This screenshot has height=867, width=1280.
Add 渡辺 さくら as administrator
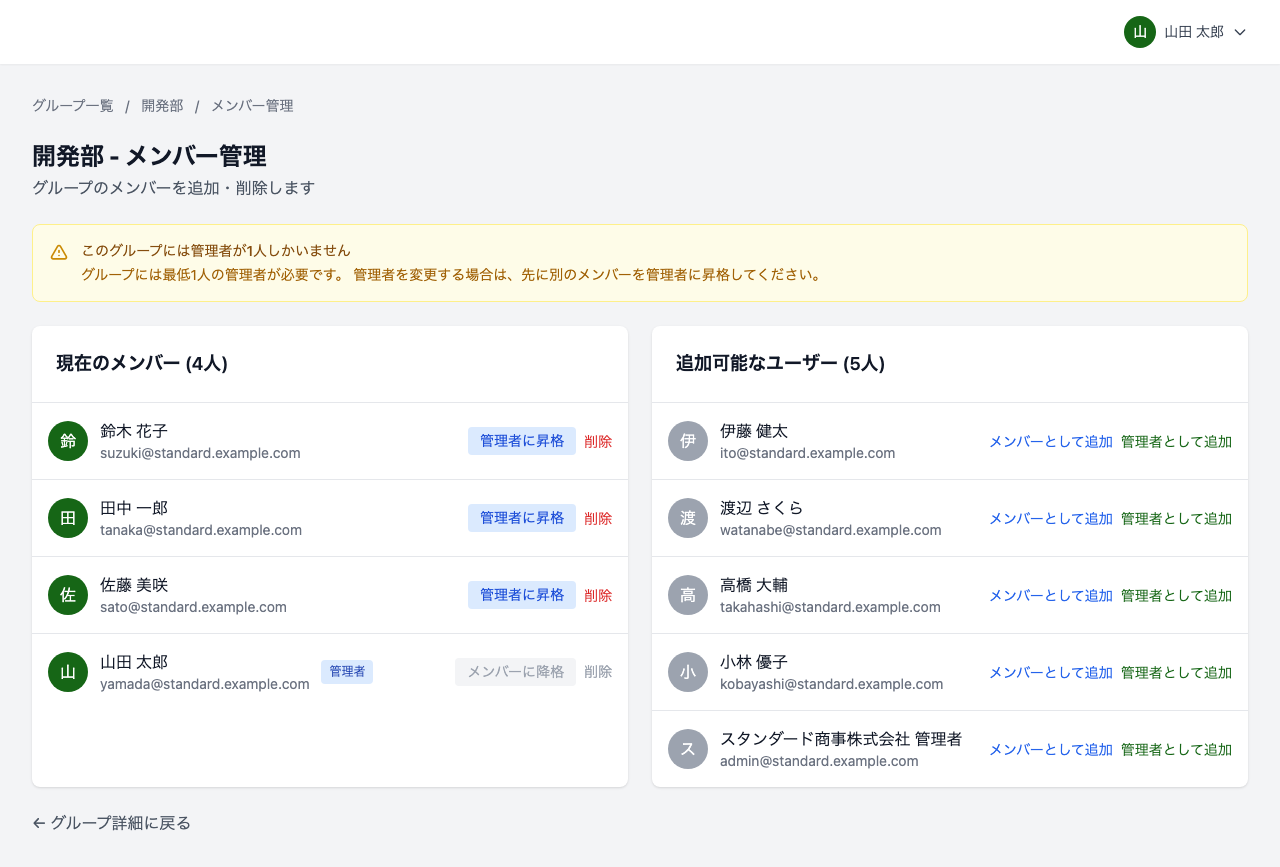pos(1176,518)
